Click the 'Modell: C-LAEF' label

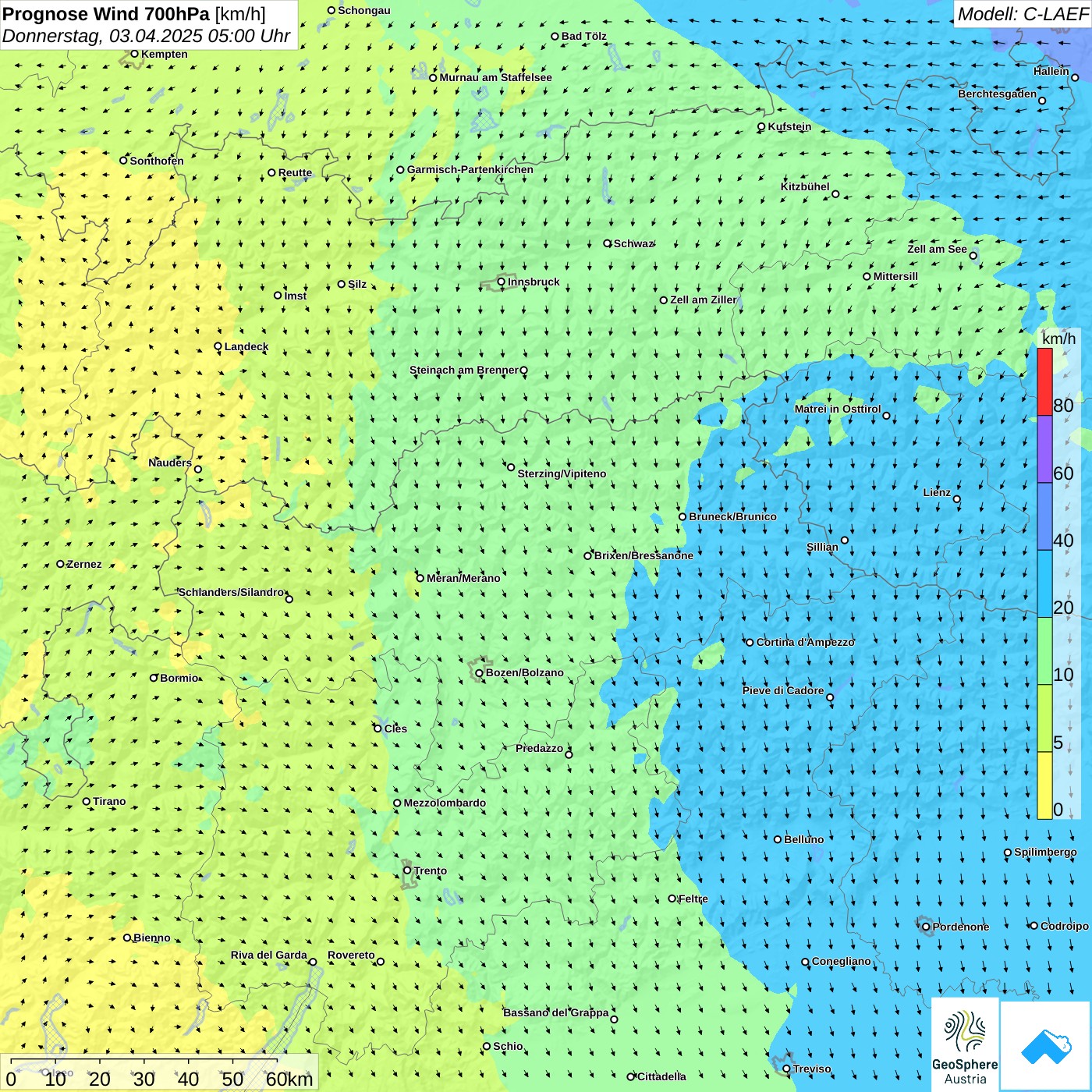coord(1023,14)
